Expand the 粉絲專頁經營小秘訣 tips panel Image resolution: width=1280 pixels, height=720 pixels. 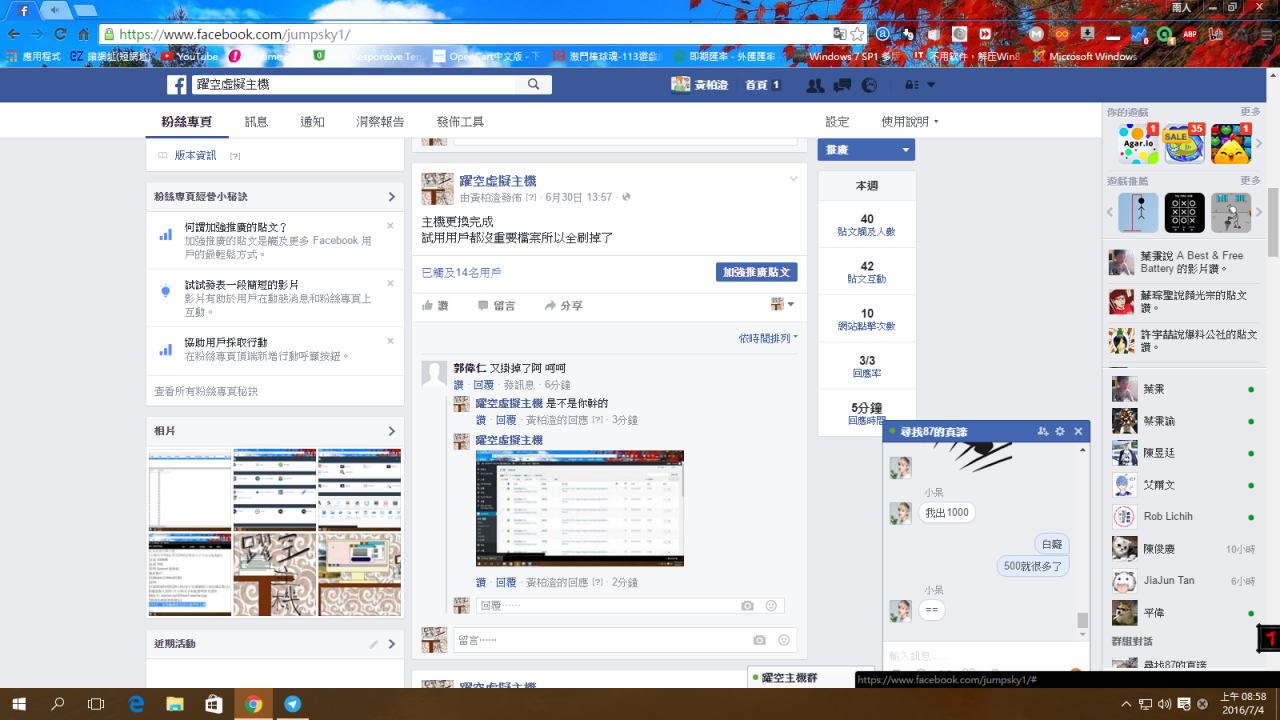(x=391, y=197)
